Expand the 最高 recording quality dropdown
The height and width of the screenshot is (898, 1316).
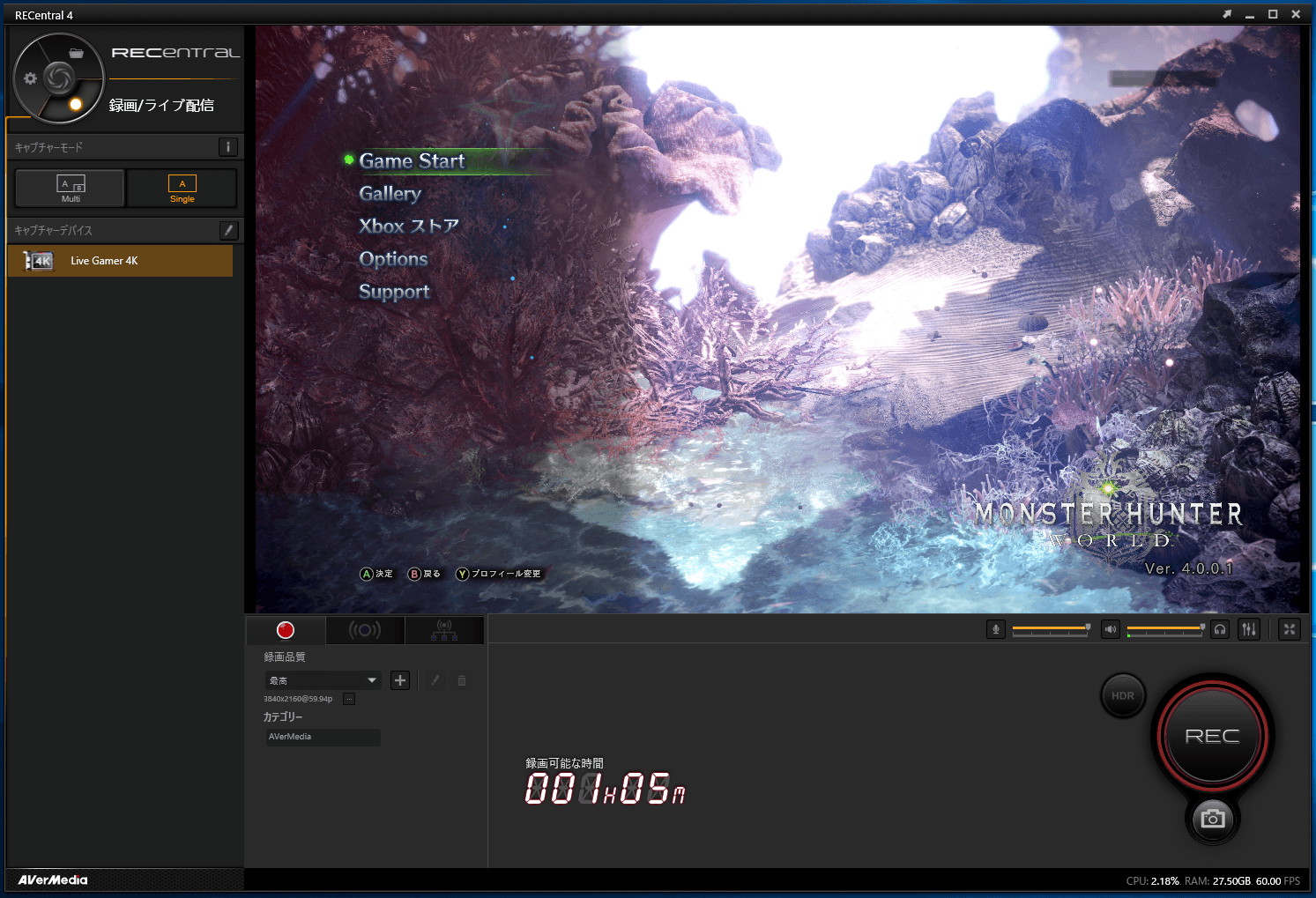tap(323, 680)
